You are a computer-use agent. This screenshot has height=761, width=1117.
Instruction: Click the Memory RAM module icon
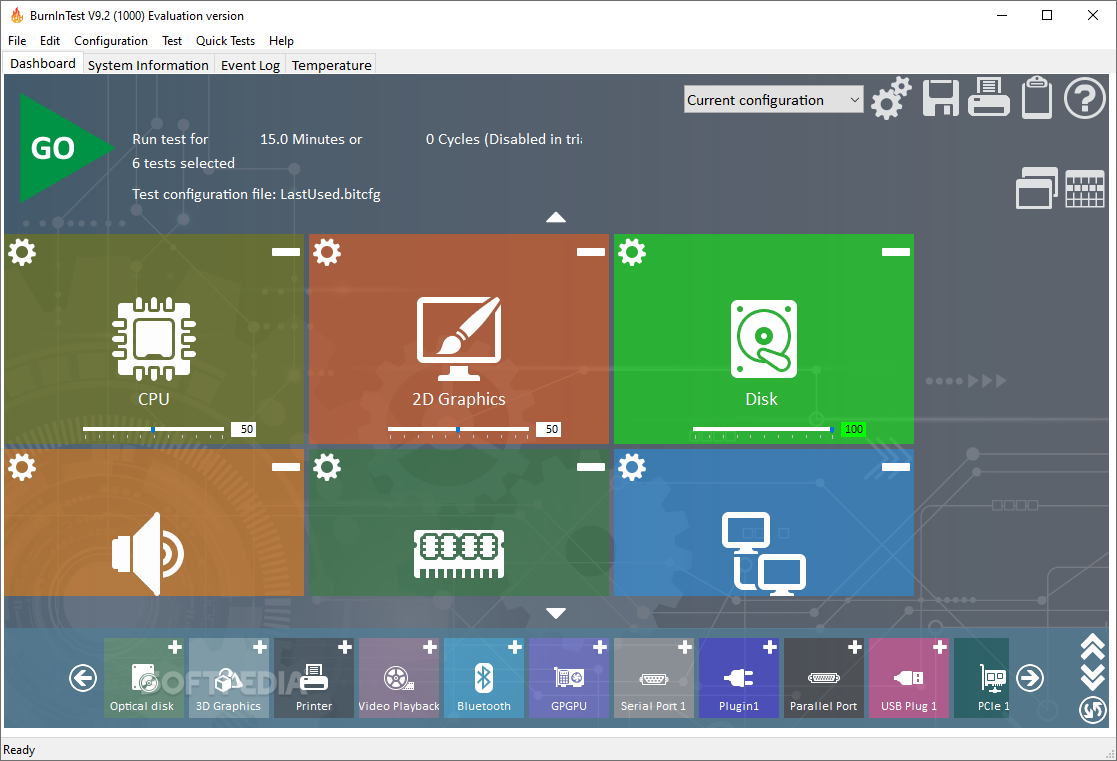click(x=459, y=554)
